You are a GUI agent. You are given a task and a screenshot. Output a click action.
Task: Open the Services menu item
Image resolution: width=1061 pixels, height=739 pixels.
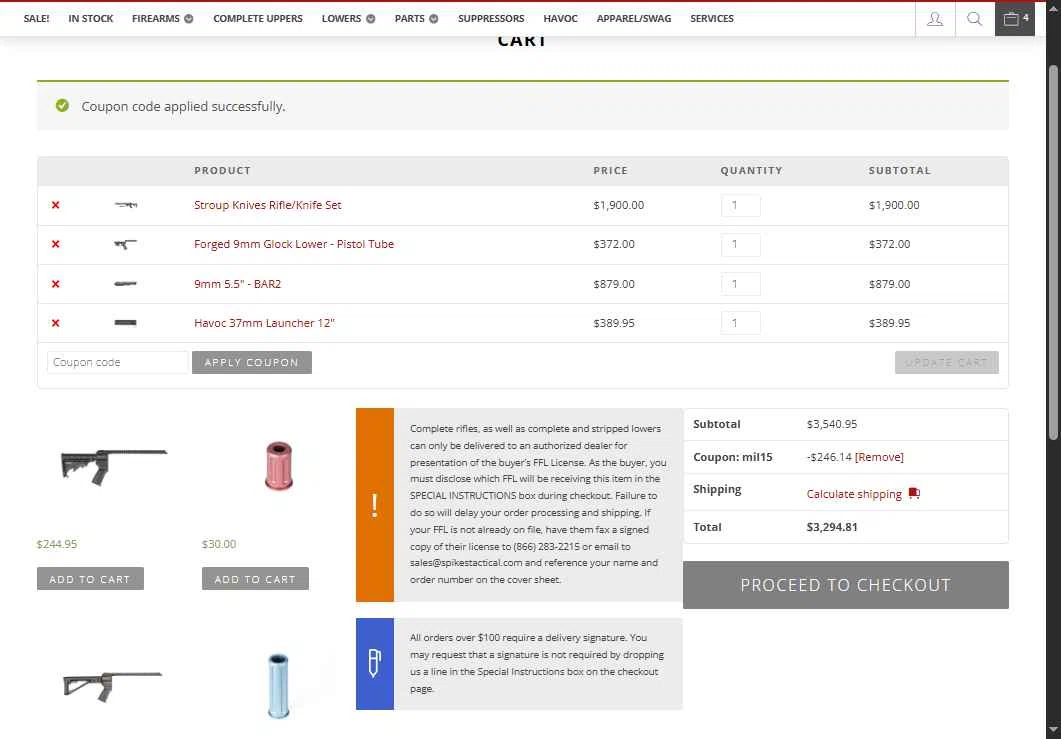tap(712, 19)
